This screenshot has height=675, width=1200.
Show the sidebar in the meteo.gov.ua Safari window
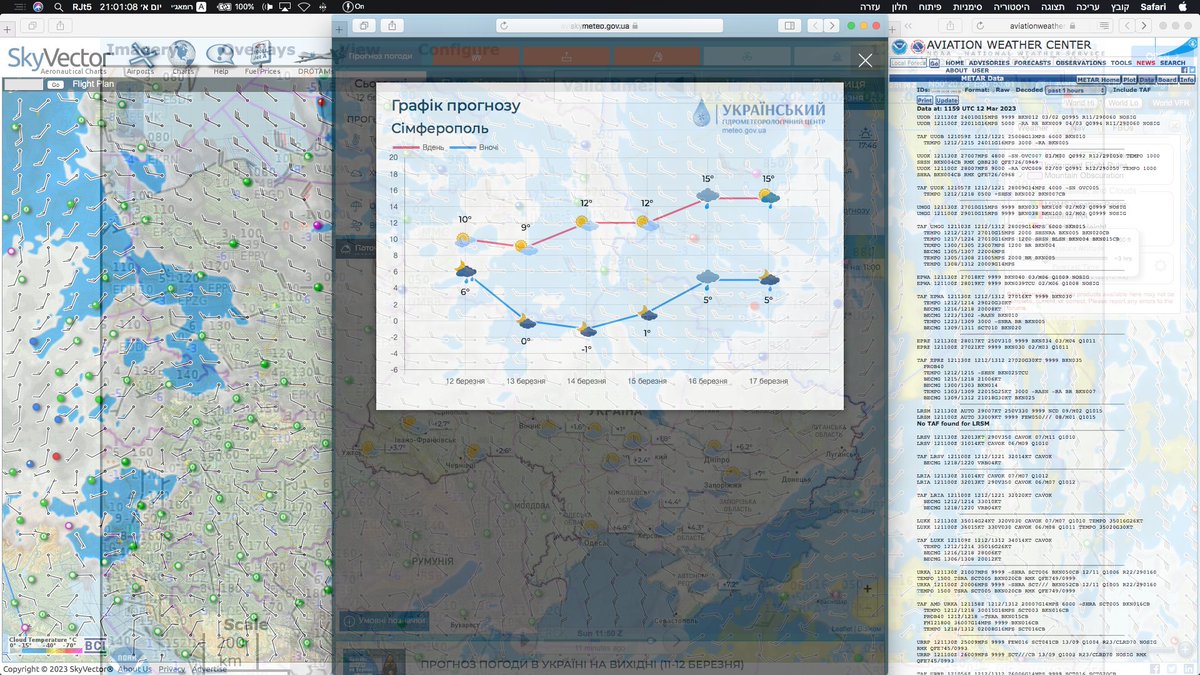pos(790,26)
